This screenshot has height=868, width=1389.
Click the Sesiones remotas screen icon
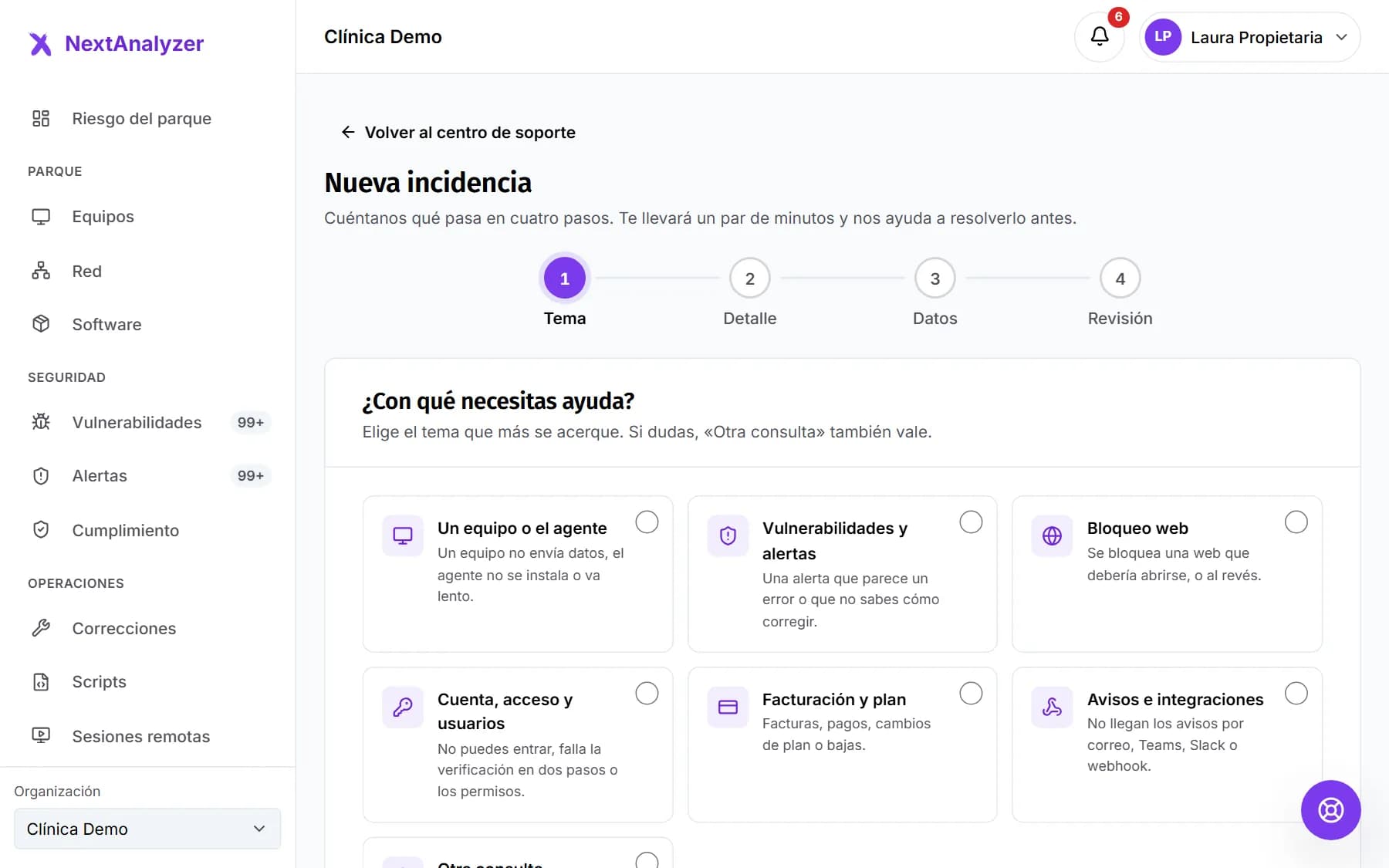(41, 736)
